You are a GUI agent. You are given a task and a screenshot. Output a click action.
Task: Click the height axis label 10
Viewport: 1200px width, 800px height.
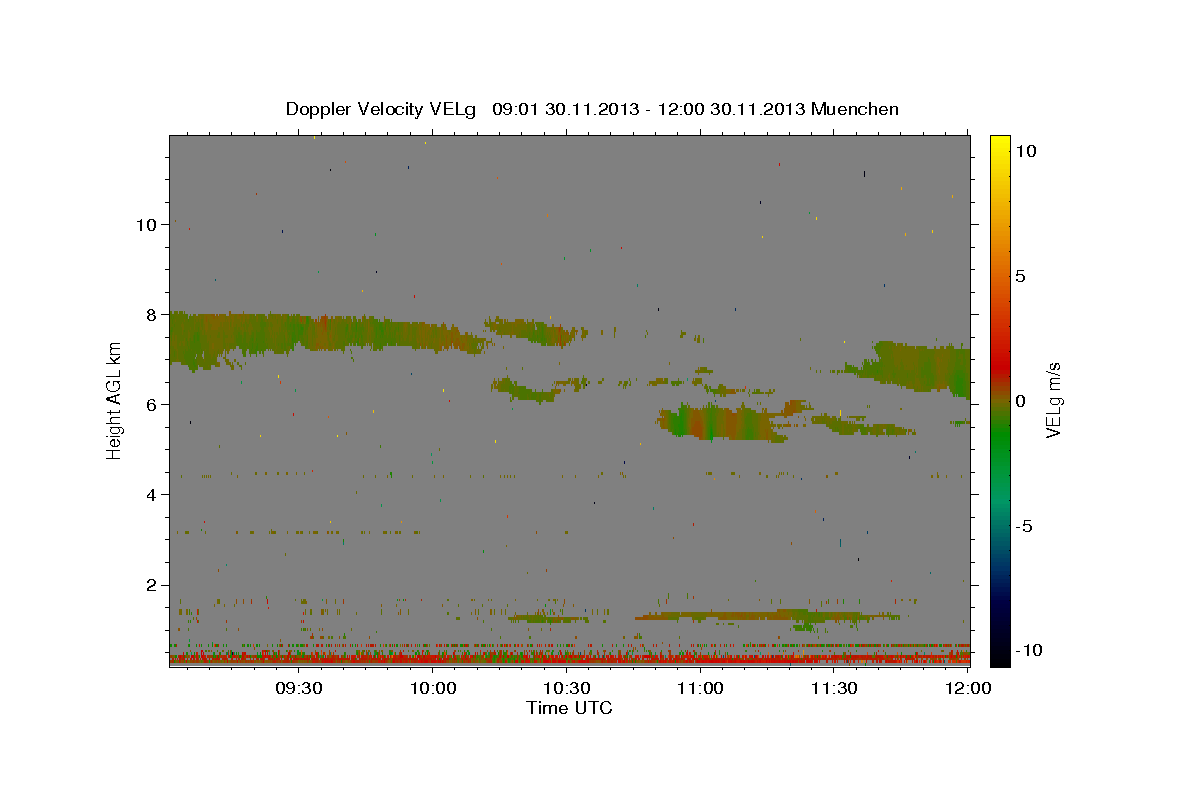pyautogui.click(x=146, y=224)
